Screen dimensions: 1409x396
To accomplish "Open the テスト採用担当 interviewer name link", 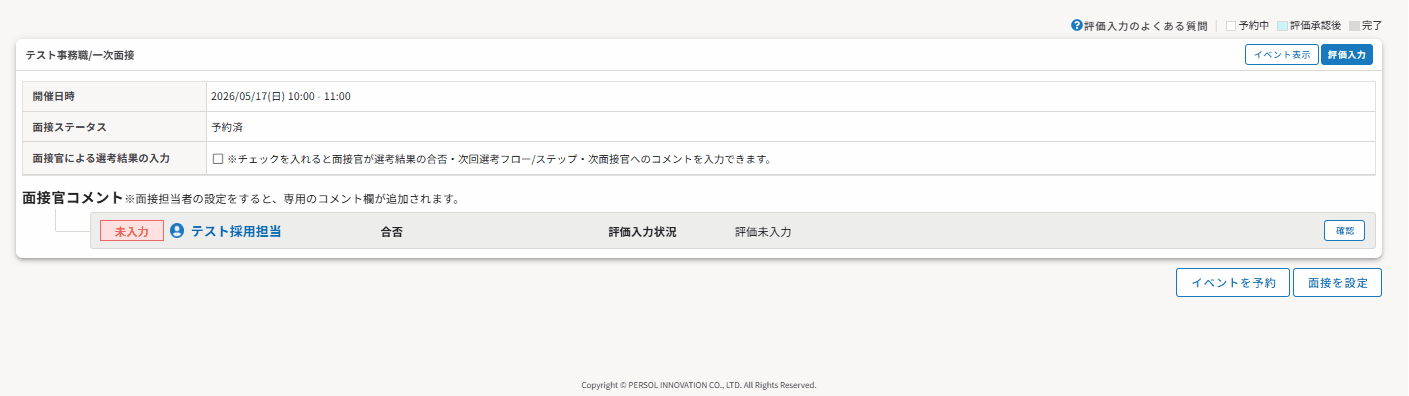I will coord(236,231).
